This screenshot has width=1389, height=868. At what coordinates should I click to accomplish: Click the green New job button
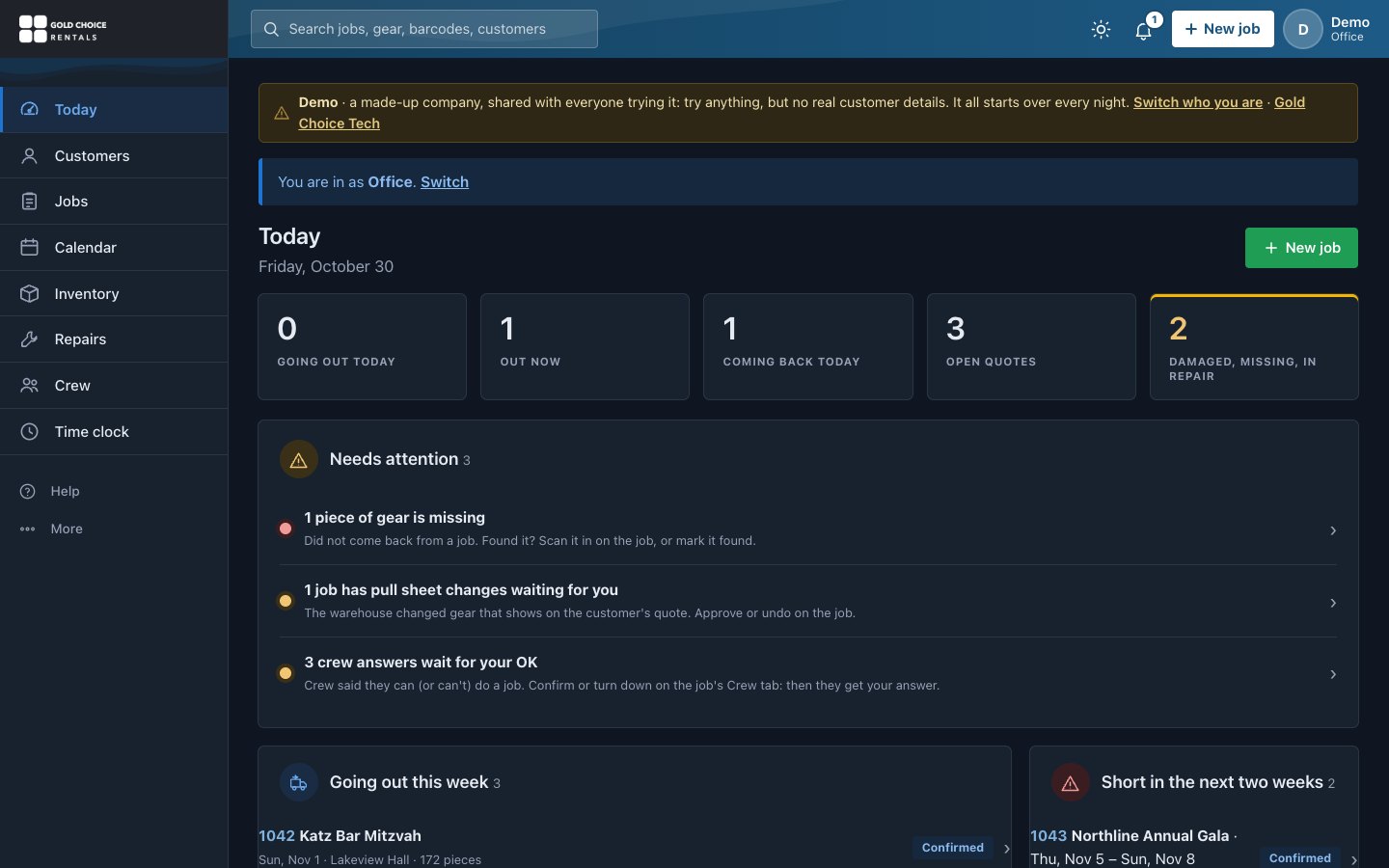pyautogui.click(x=1301, y=248)
